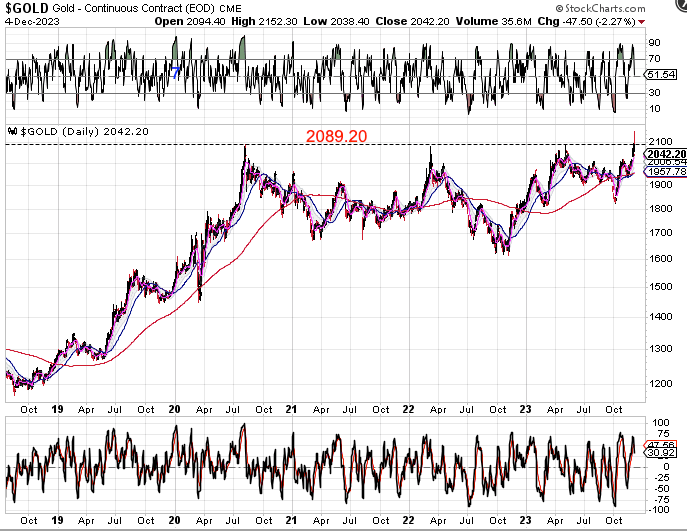This screenshot has width=687, height=531.
Task: Click the $GOLD ticker symbol title
Action: pos(26,7)
